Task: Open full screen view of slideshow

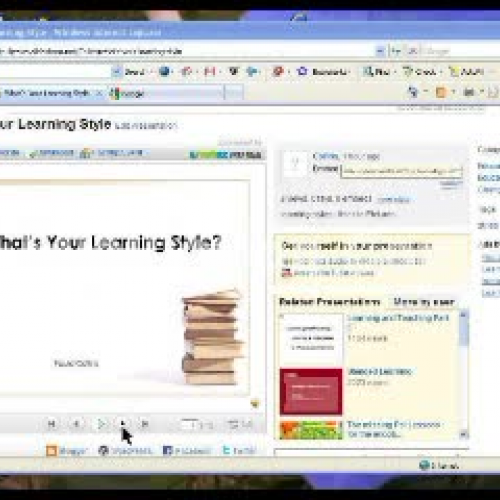Action: click(x=240, y=424)
